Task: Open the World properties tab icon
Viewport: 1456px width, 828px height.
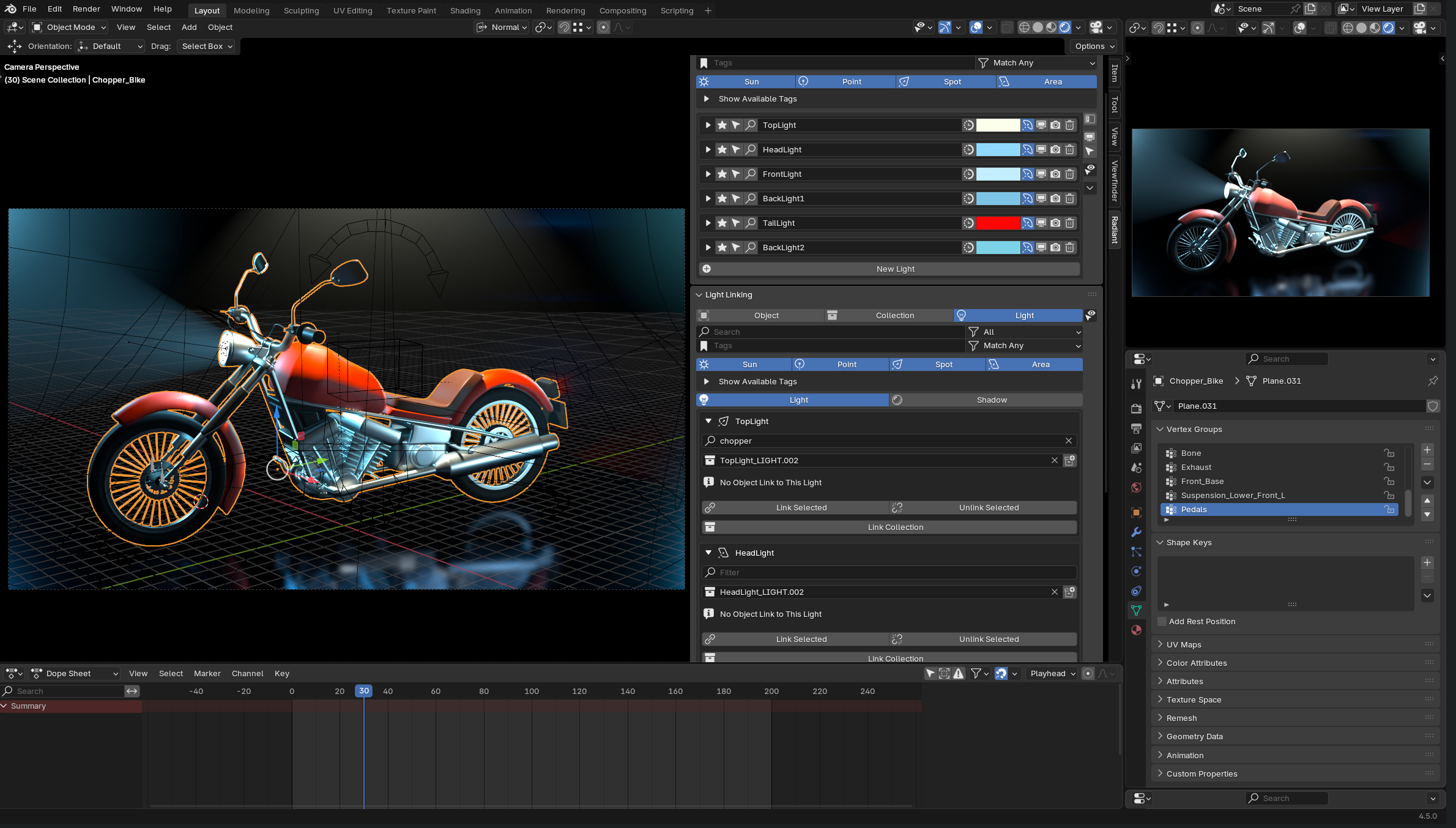Action: (1136, 488)
